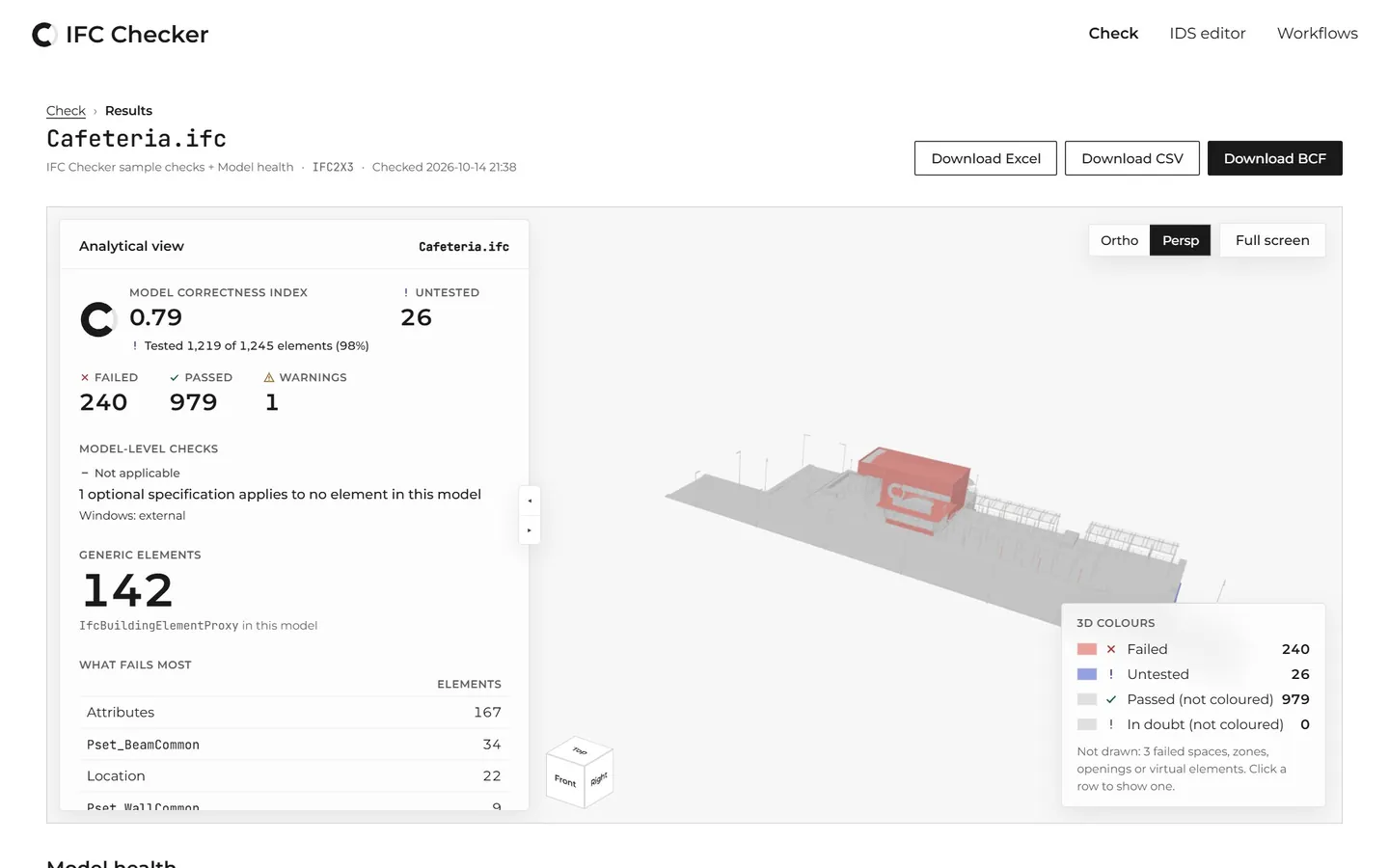Click the red cross icon beside Failed
This screenshot has height=868, width=1389.
tap(85, 377)
